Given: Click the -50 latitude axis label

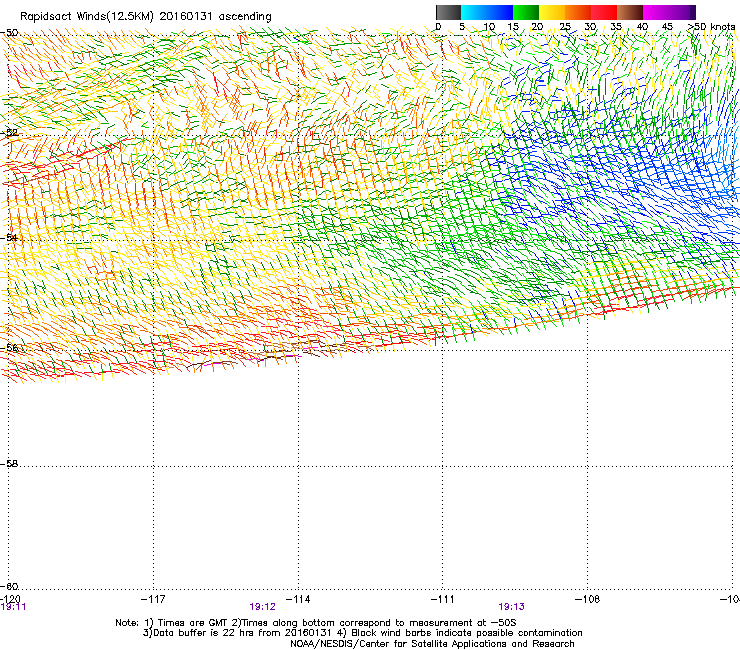Looking at the screenshot, I should [x=9, y=33].
